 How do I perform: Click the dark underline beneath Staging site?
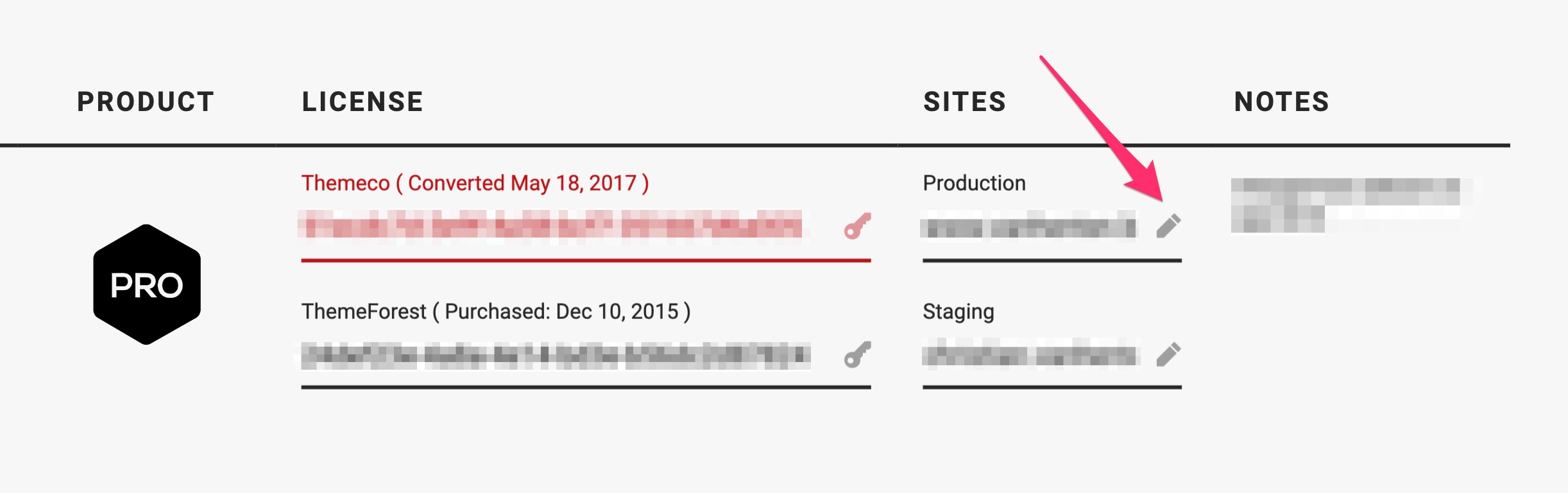pyautogui.click(x=1052, y=387)
